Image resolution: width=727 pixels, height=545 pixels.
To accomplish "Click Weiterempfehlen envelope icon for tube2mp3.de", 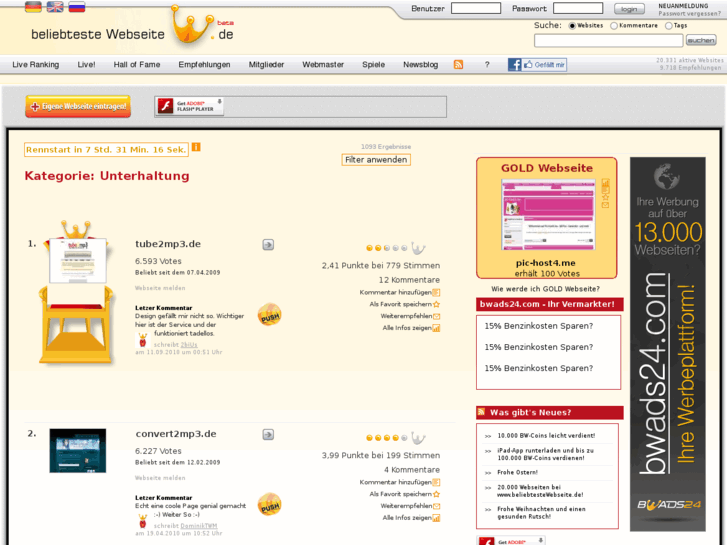I will [x=436, y=316].
